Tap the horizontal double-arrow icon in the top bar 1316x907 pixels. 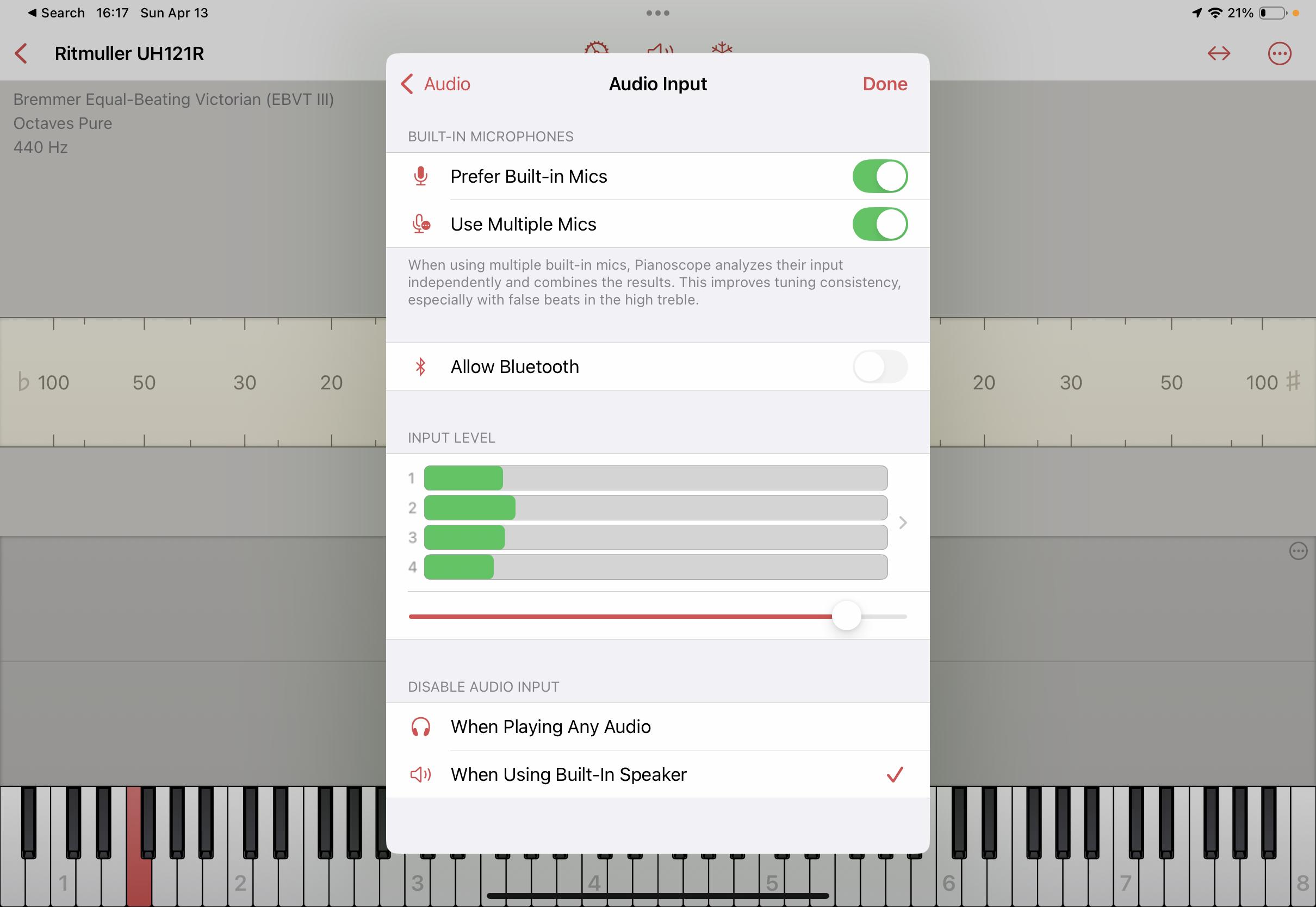(x=1219, y=53)
